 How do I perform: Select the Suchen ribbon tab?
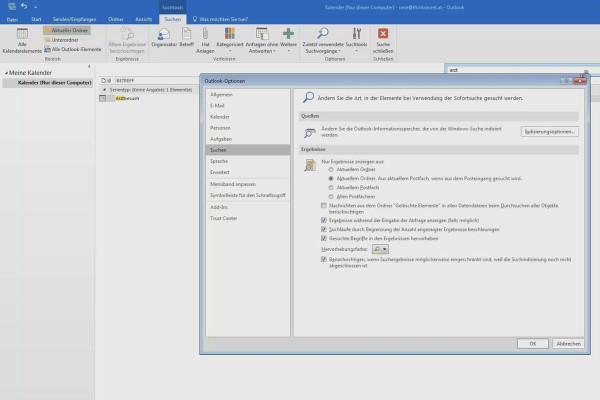pyautogui.click(x=173, y=19)
